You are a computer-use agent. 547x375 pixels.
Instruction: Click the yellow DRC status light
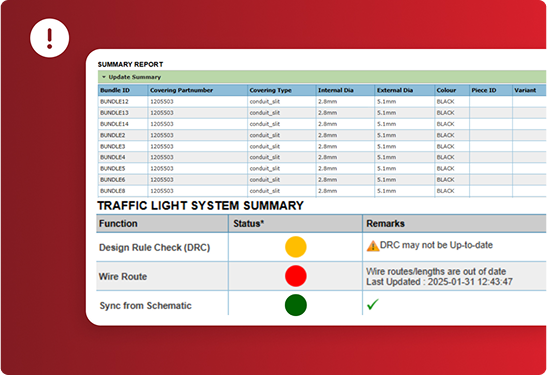(295, 247)
